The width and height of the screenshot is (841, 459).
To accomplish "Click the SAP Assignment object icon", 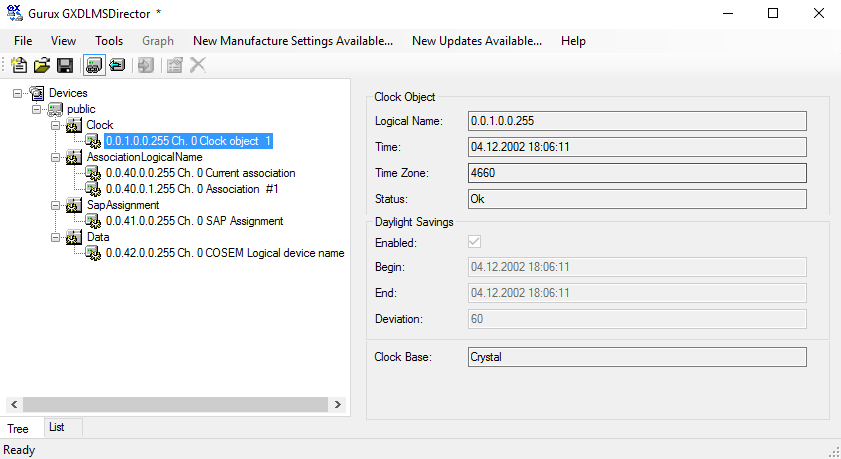I will tap(93, 221).
